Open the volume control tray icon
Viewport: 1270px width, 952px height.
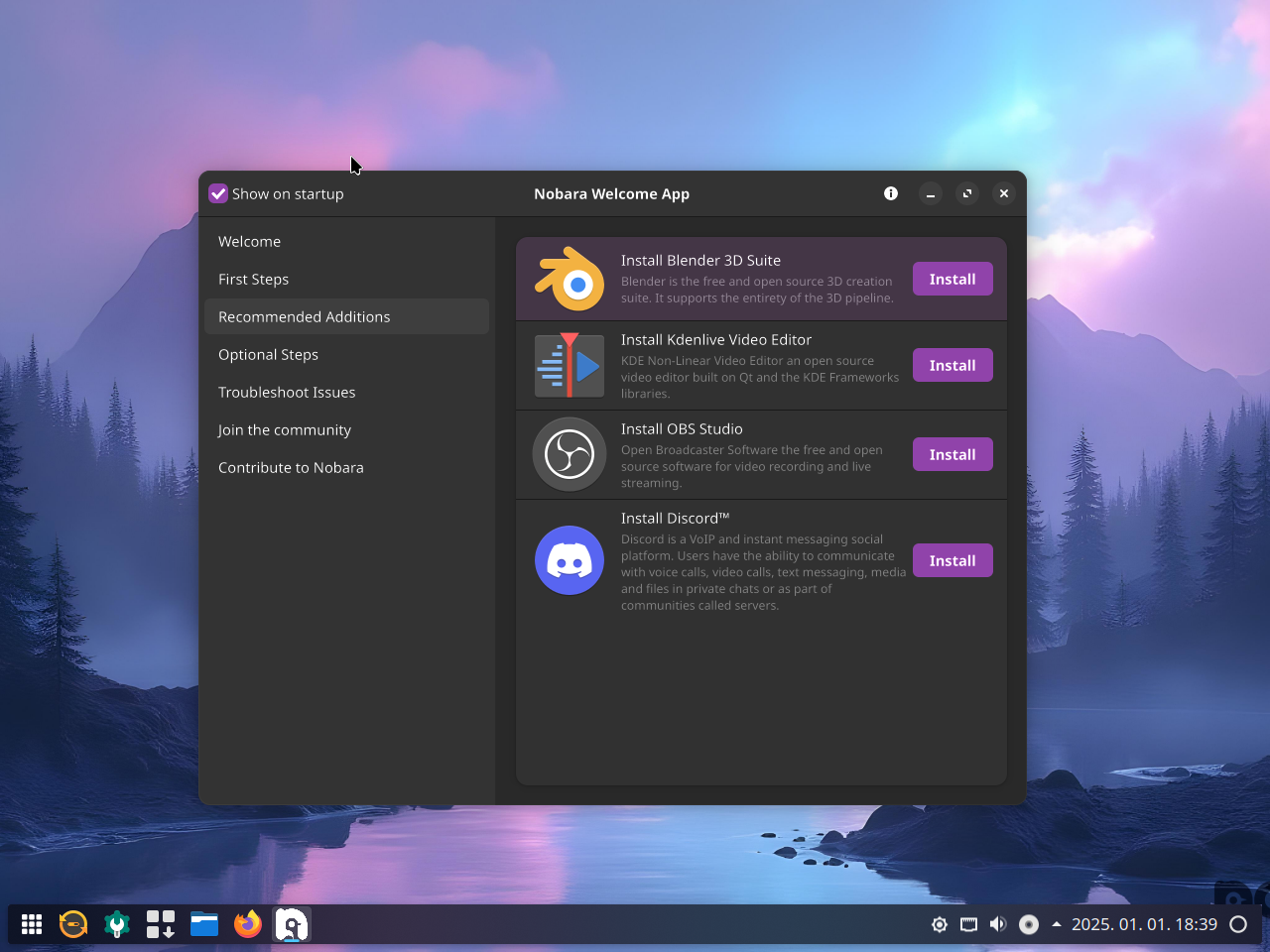pos(998,924)
